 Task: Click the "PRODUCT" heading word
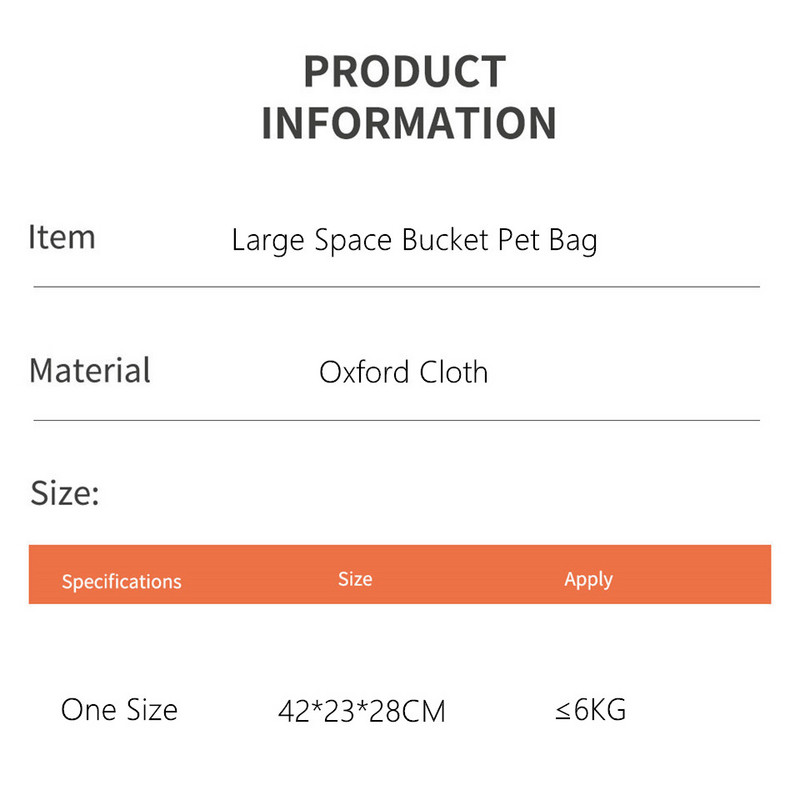[404, 72]
